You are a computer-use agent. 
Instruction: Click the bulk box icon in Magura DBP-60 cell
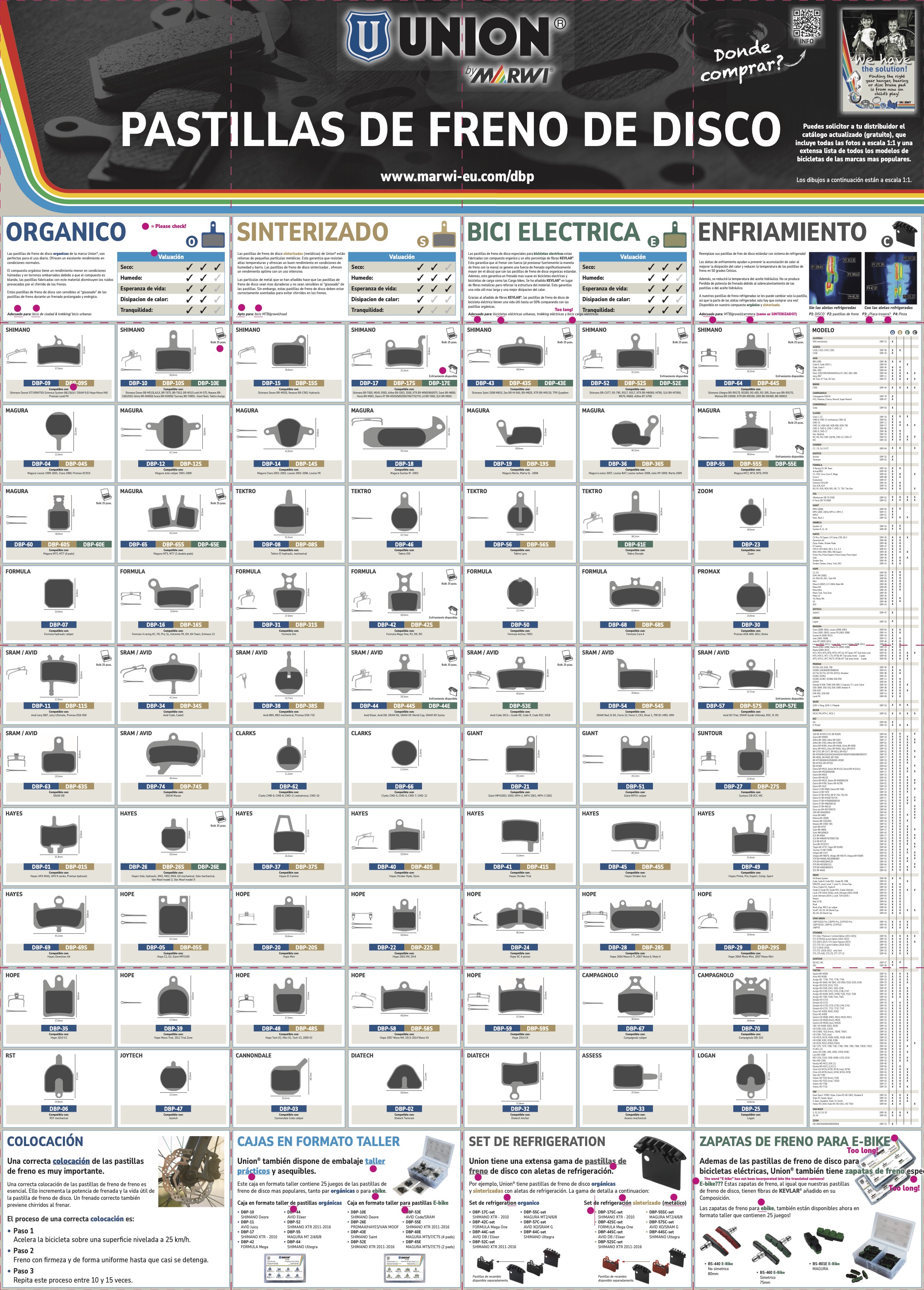tap(106, 495)
